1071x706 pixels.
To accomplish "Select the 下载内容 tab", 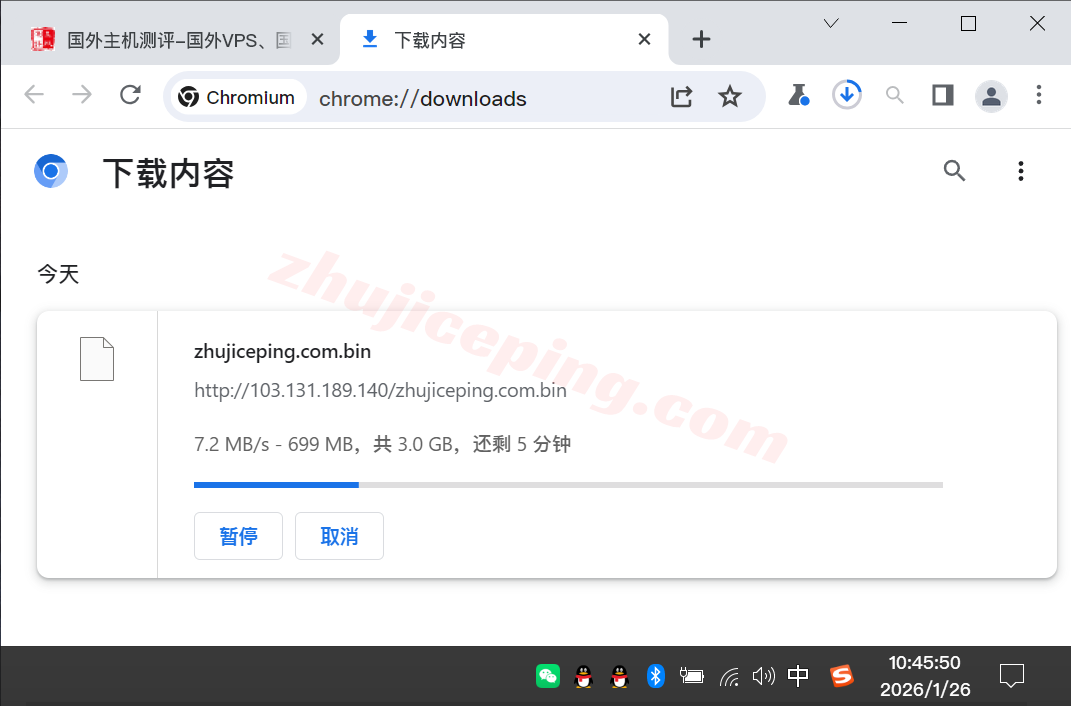I will [x=470, y=39].
